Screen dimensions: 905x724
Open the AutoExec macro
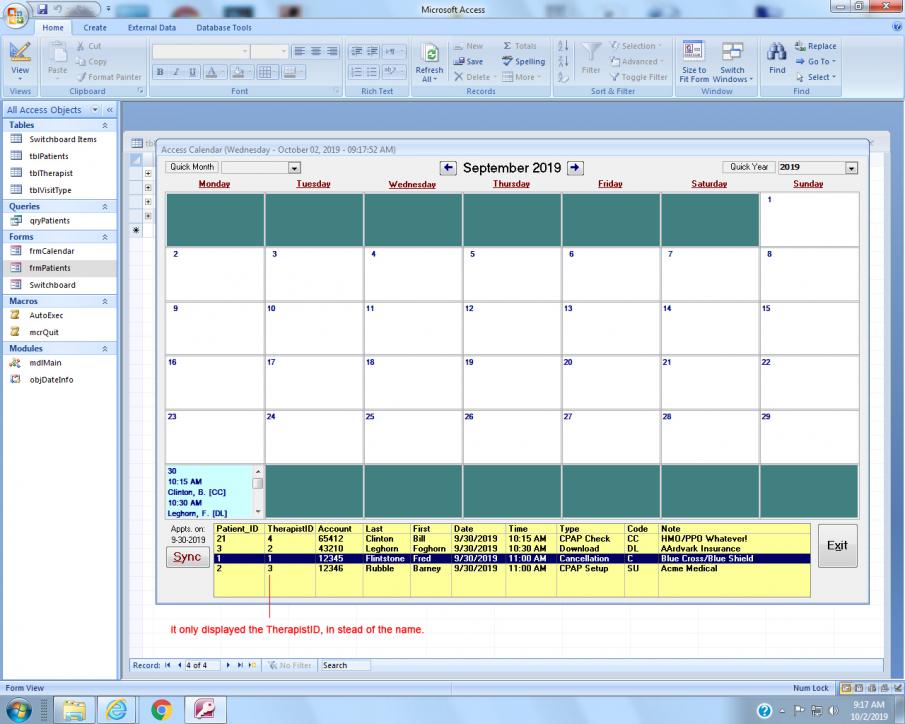(46, 315)
